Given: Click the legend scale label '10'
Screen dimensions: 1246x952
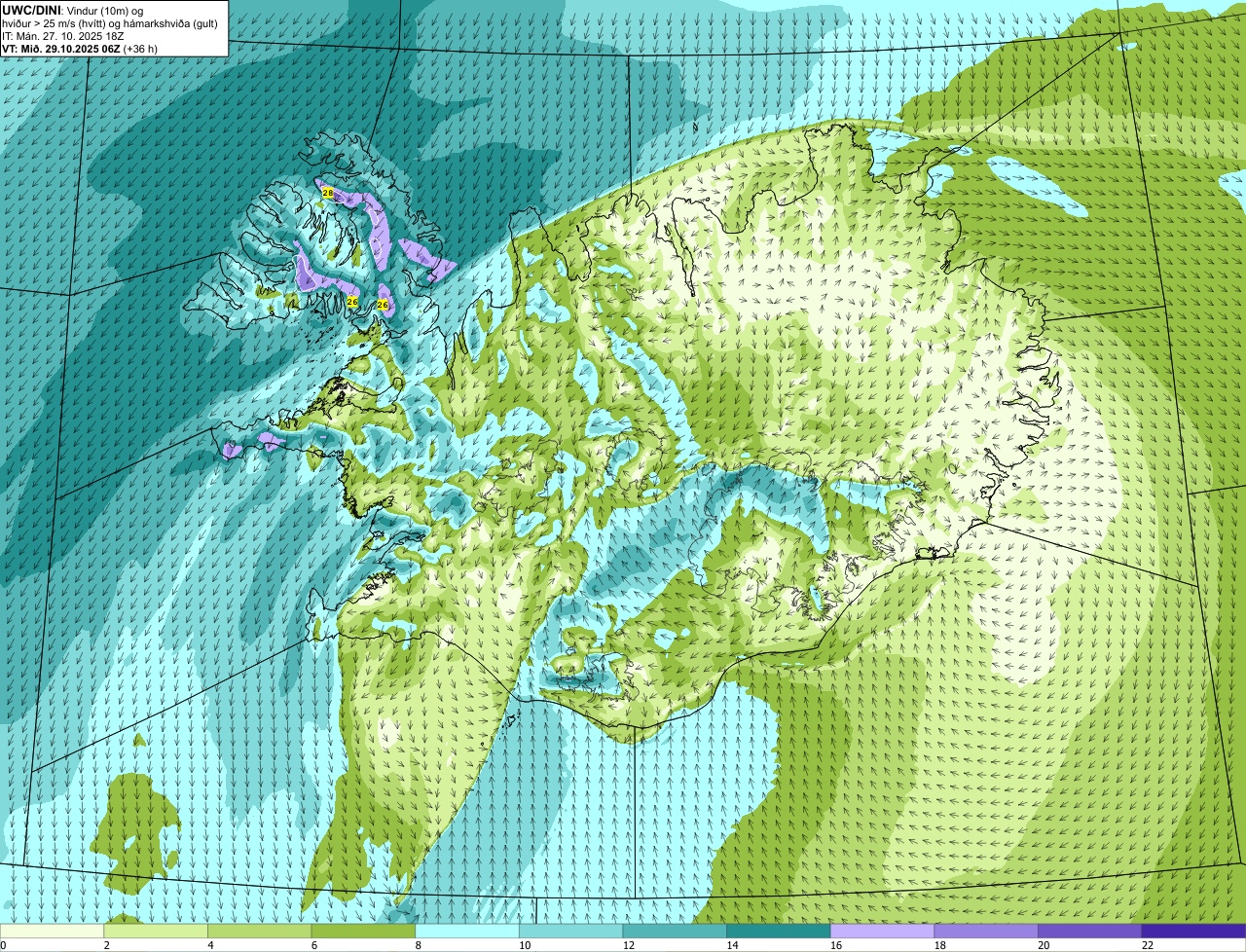Looking at the screenshot, I should pyautogui.click(x=525, y=945).
